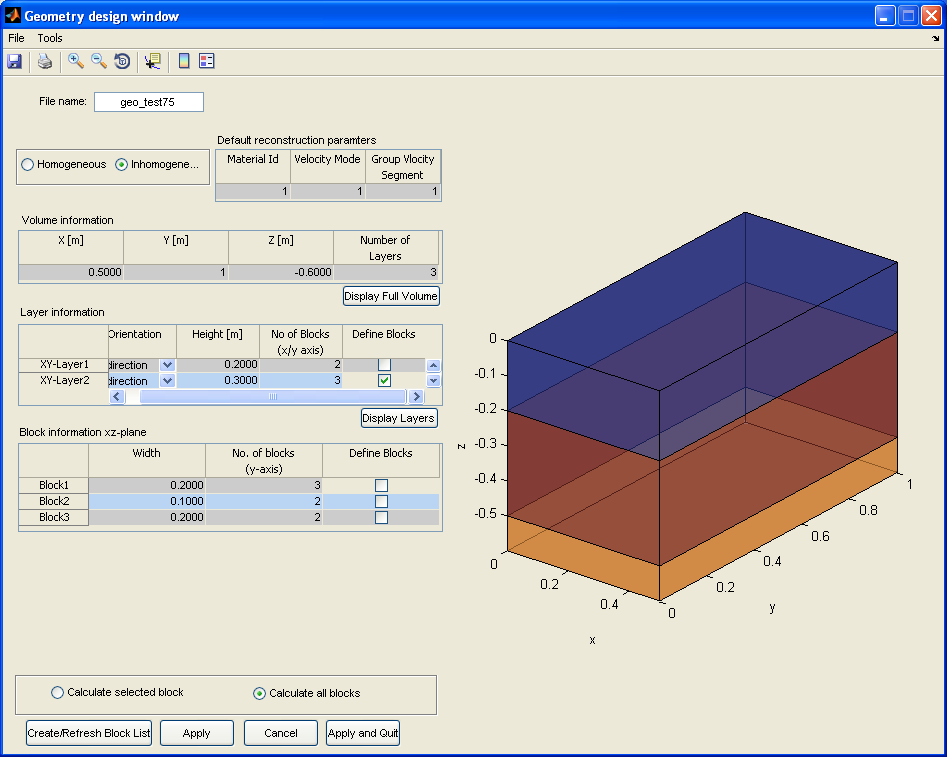Click the Block3 row header

pos(54,517)
